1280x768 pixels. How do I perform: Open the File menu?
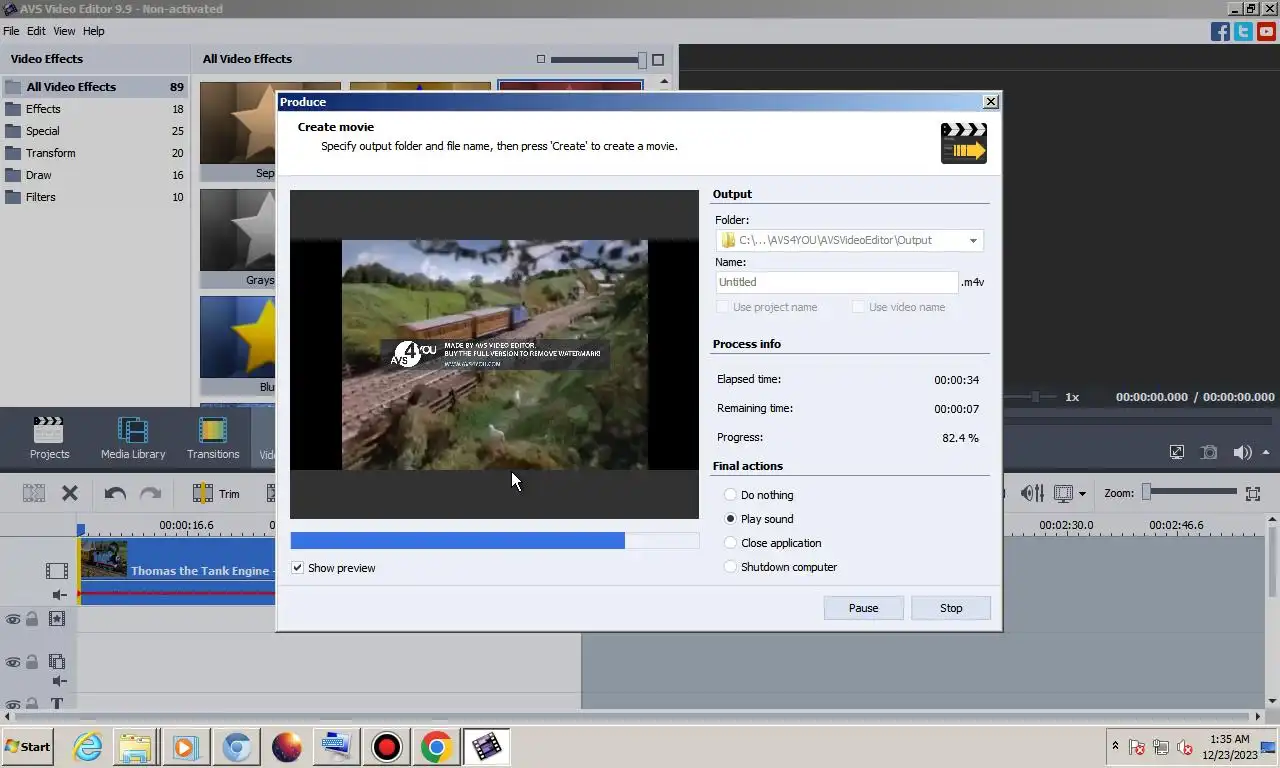(11, 31)
